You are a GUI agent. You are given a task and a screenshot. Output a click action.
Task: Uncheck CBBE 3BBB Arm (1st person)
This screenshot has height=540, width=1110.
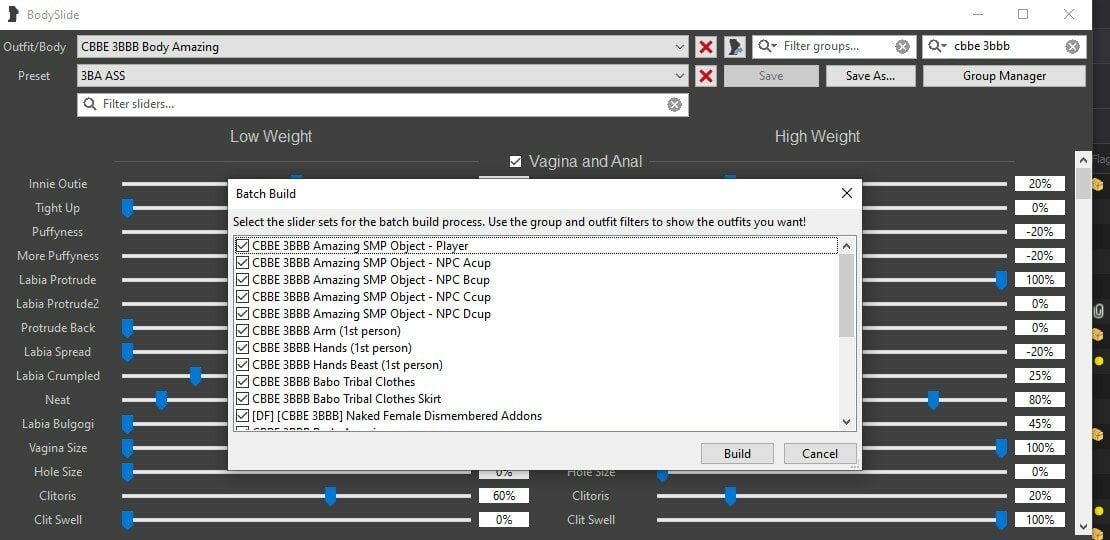point(243,331)
